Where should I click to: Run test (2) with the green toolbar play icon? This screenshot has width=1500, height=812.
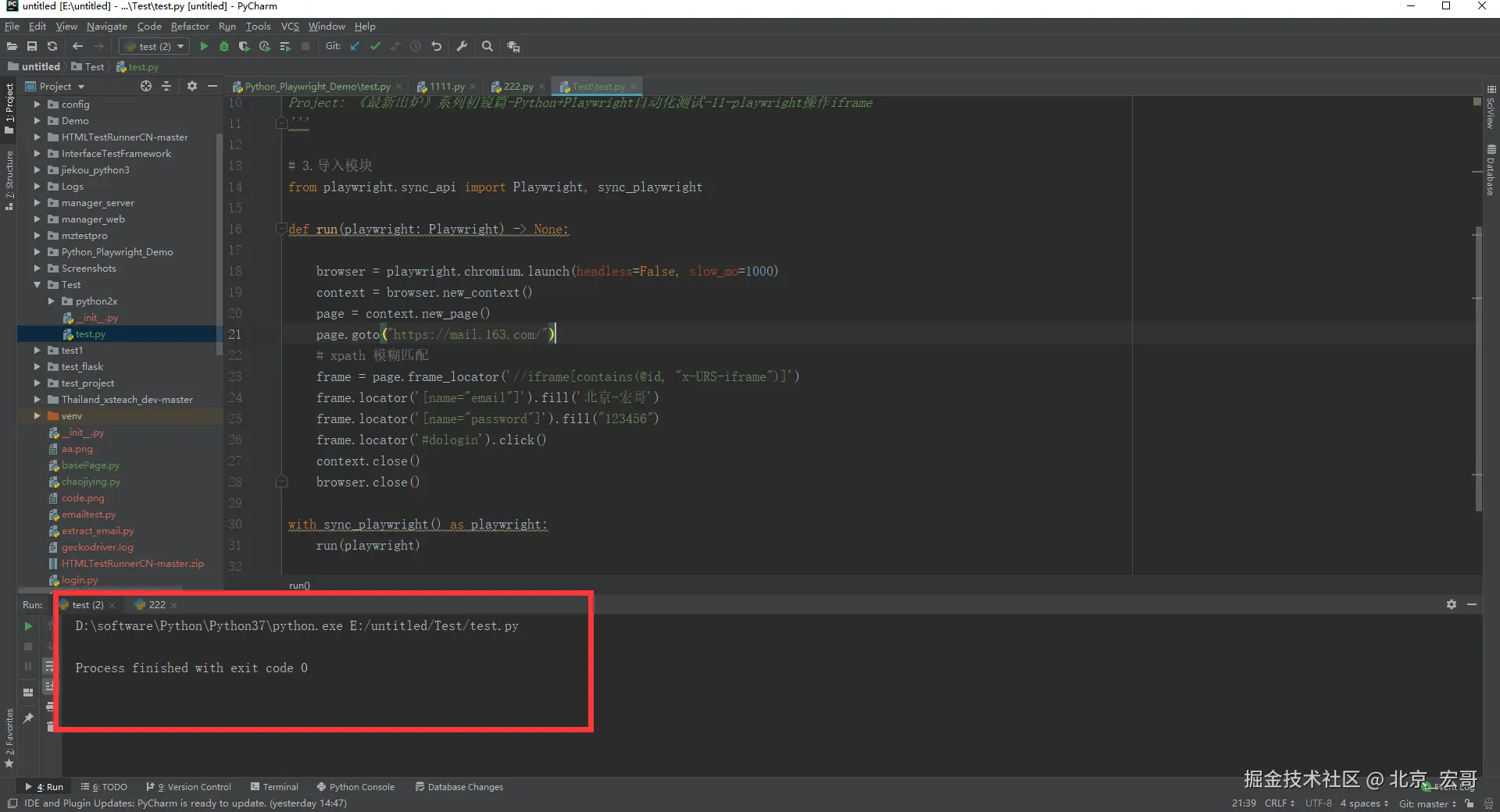click(x=204, y=46)
